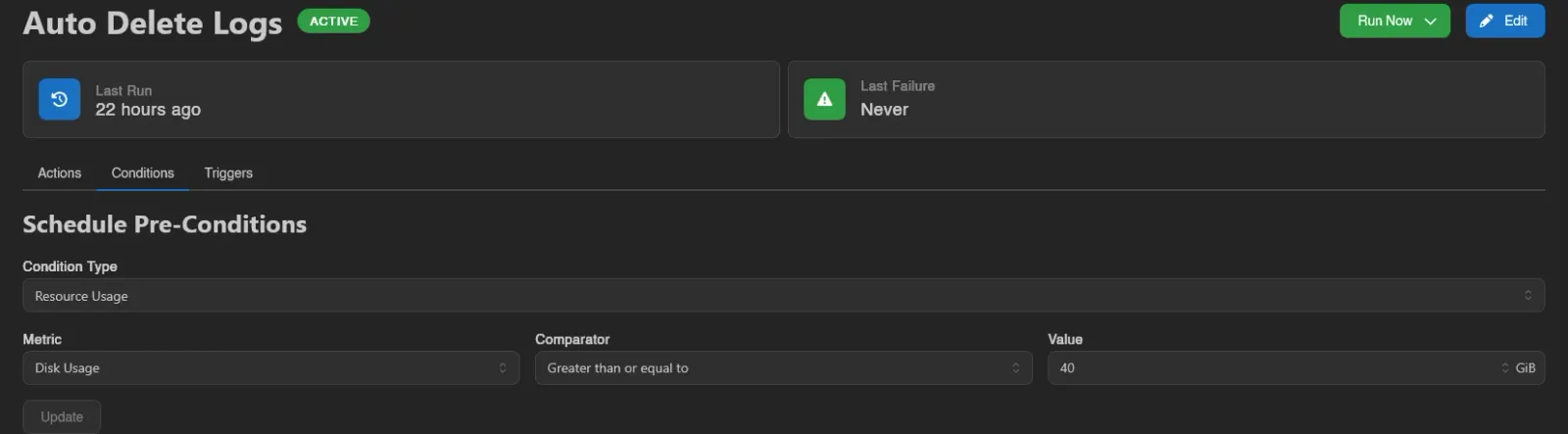Click the pencil icon on Edit button
The height and width of the screenshot is (434, 1568).
pos(1487,21)
